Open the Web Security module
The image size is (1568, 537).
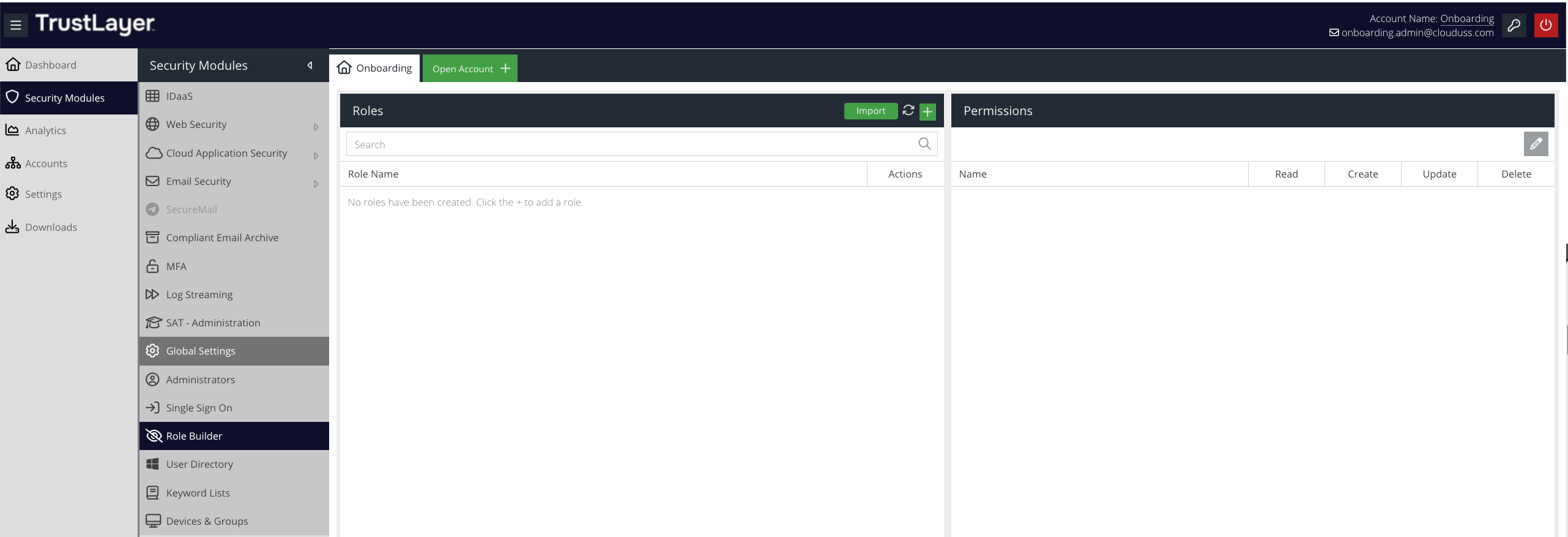pyautogui.click(x=234, y=124)
